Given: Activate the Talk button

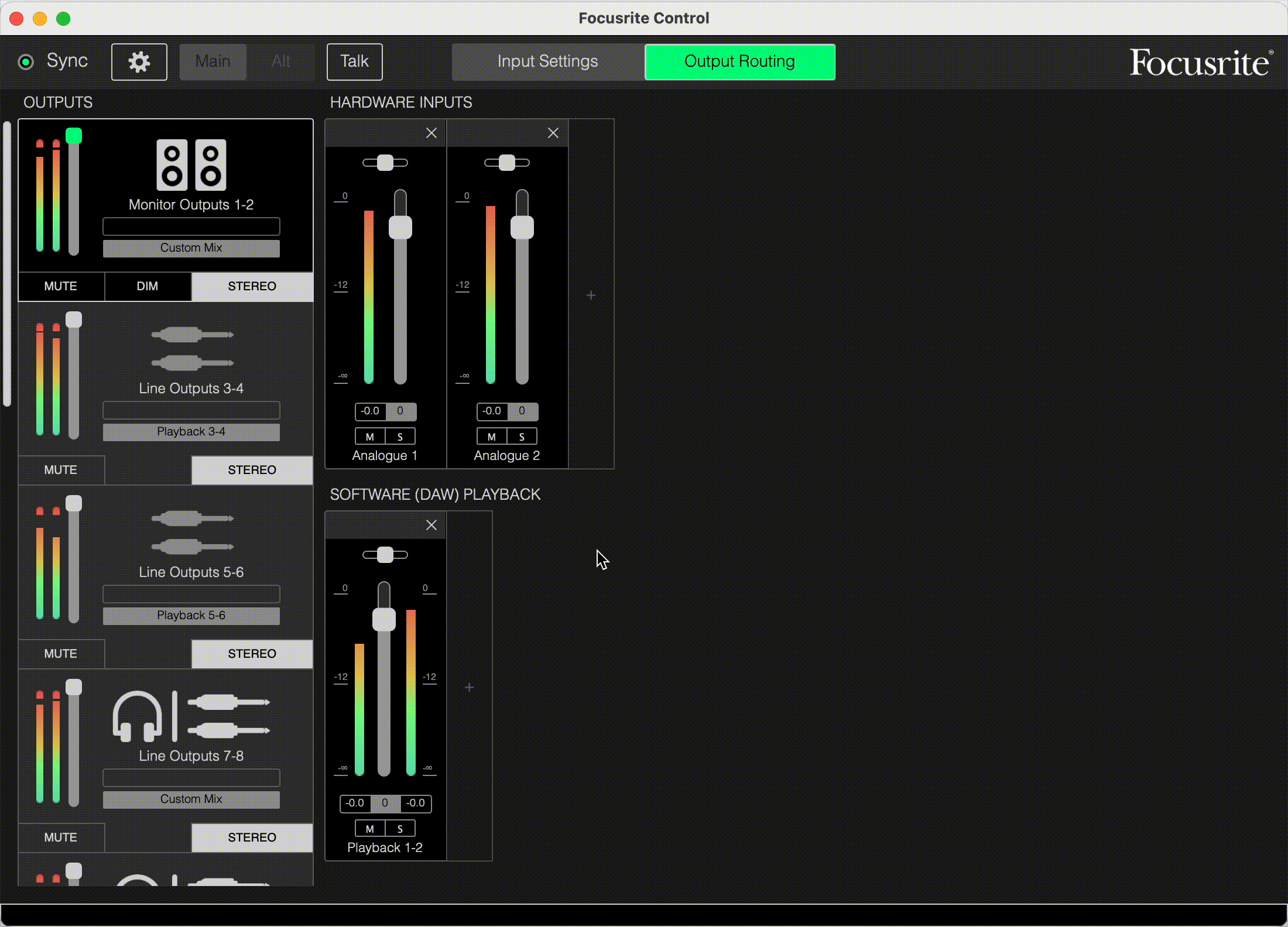Looking at the screenshot, I should point(355,61).
